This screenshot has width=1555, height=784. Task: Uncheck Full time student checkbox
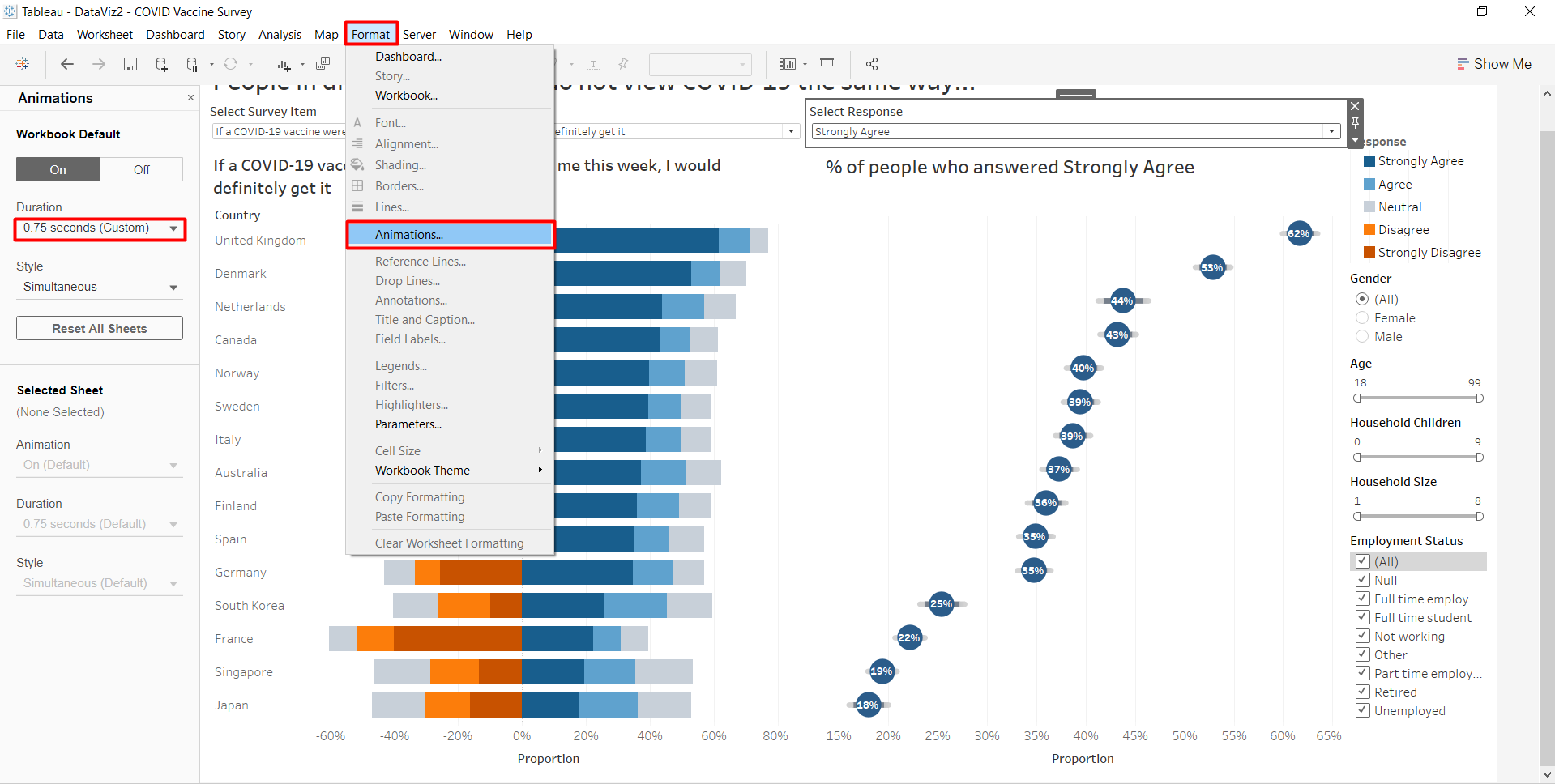(x=1363, y=617)
